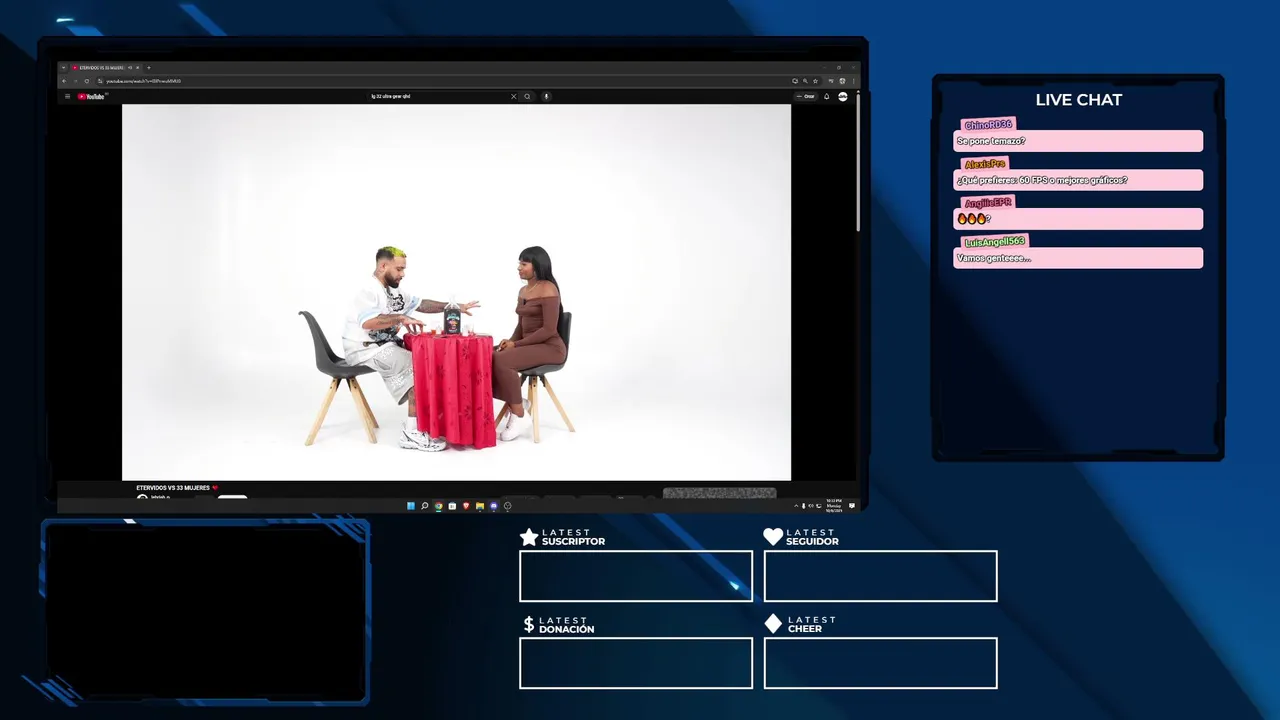Click chat username AngilloEPR
Viewport: 1280px width, 720px height.
tap(988, 203)
